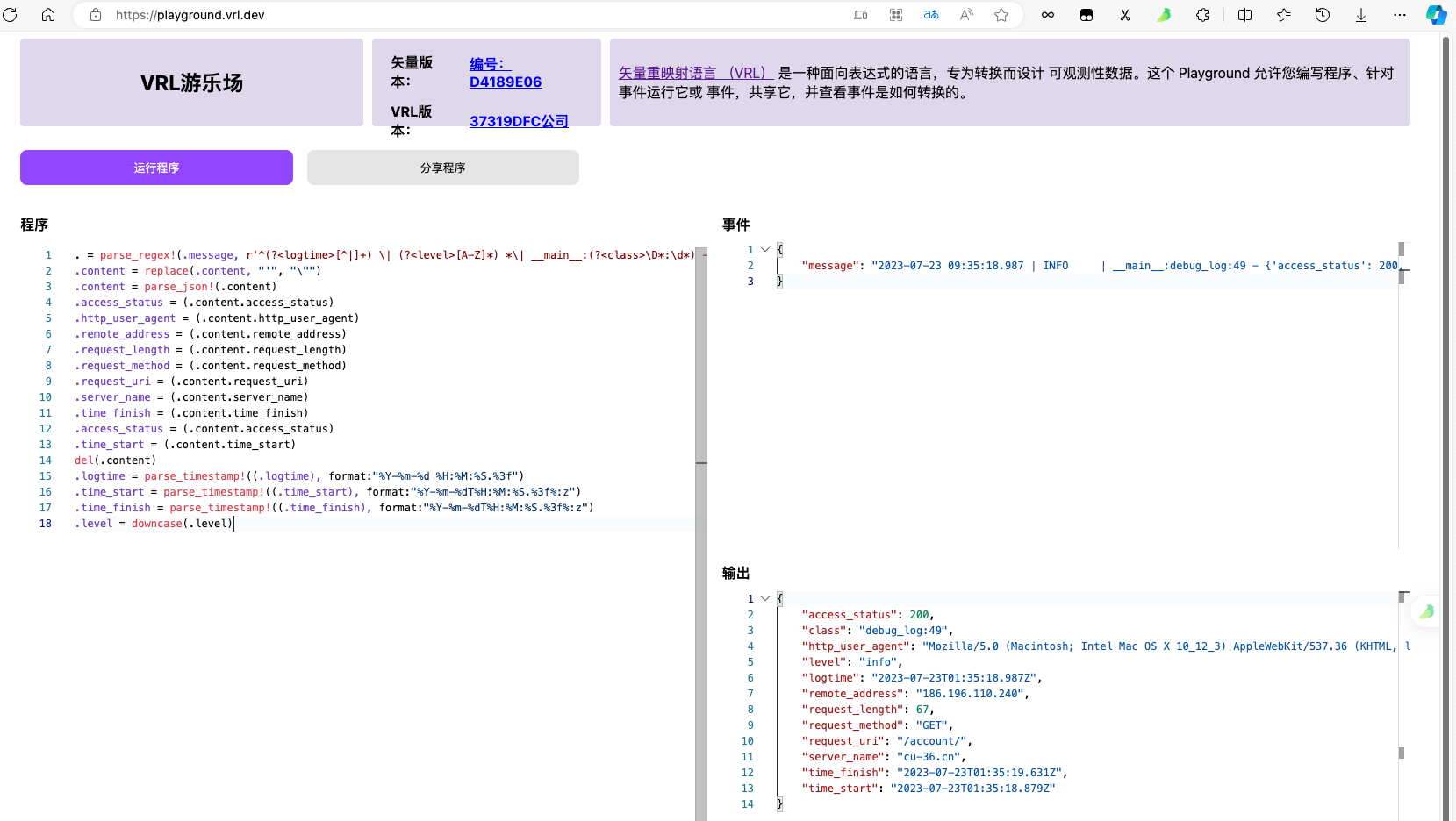Collapse the output JSON fold arrow

765,599
